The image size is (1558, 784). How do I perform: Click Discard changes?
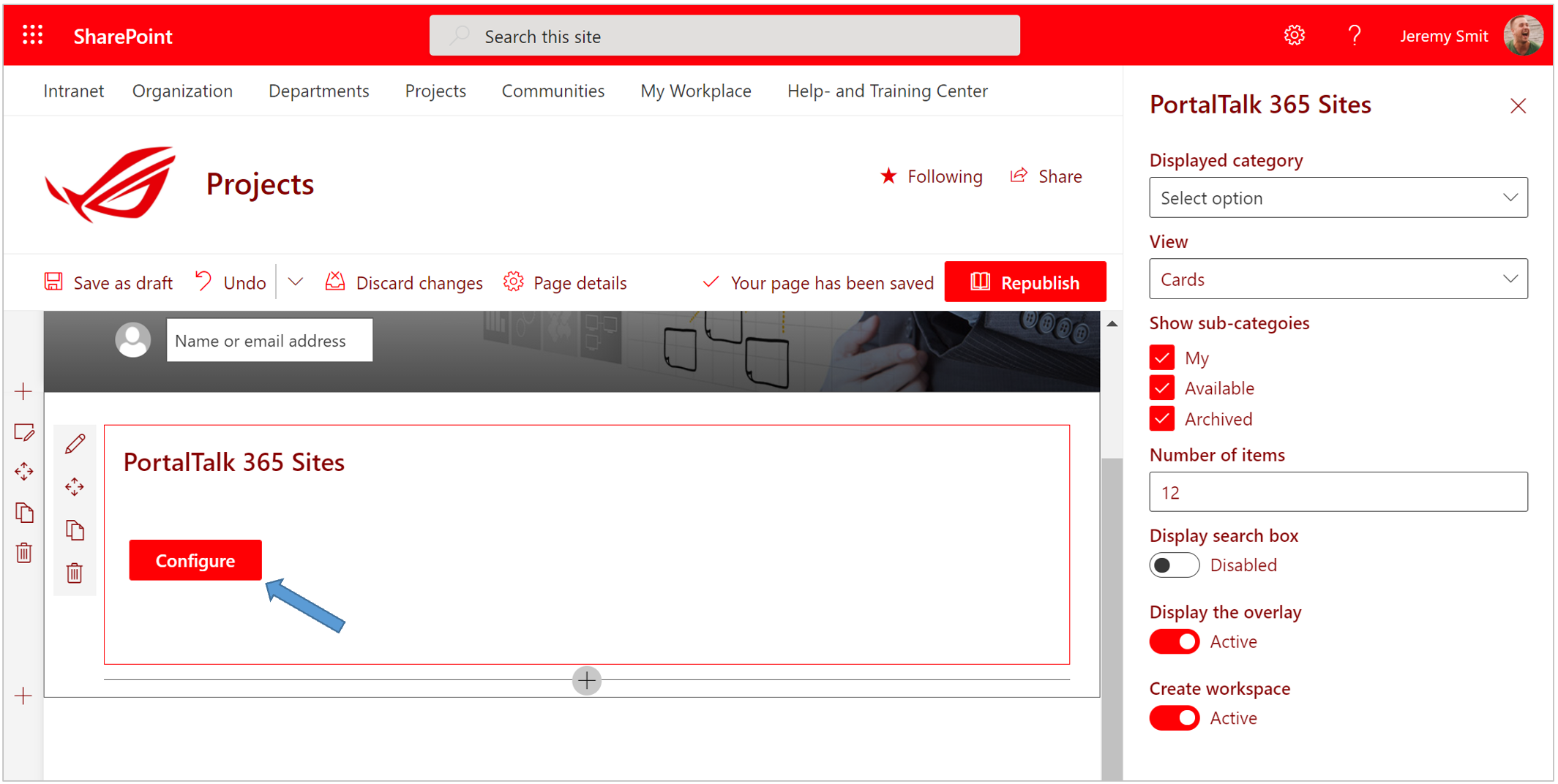[404, 282]
